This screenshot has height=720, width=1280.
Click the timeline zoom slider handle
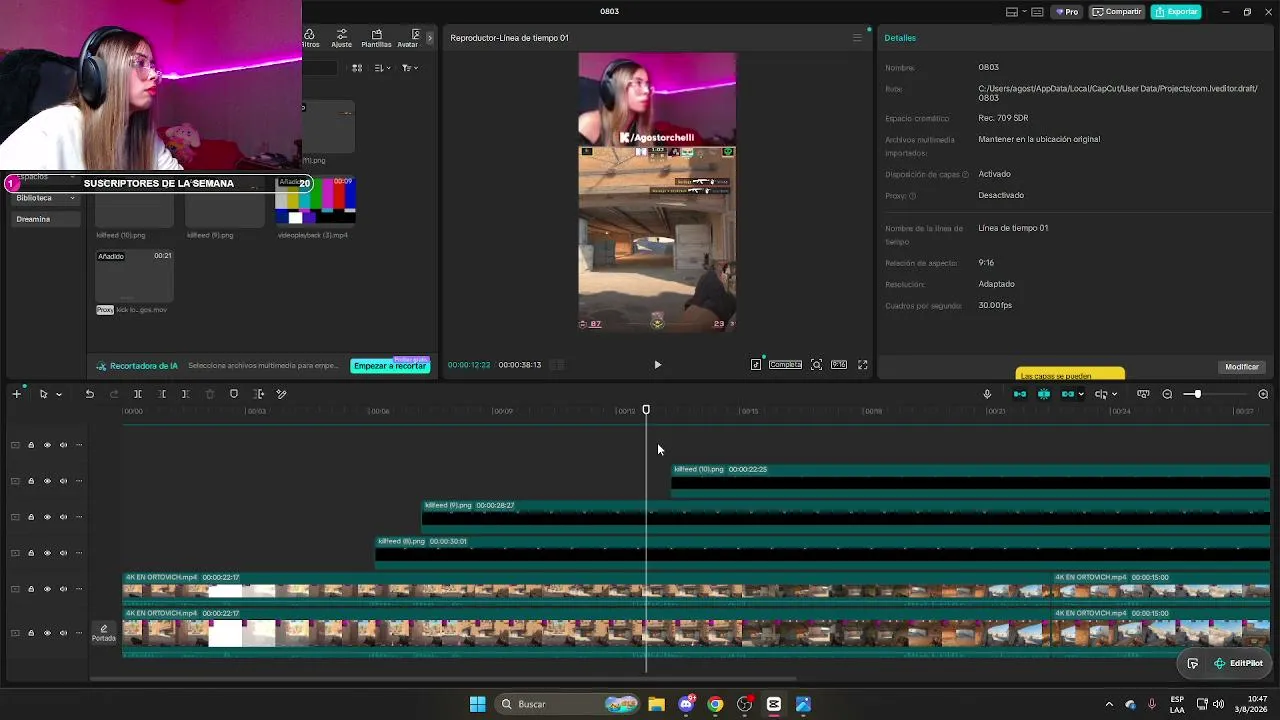[x=1197, y=394]
